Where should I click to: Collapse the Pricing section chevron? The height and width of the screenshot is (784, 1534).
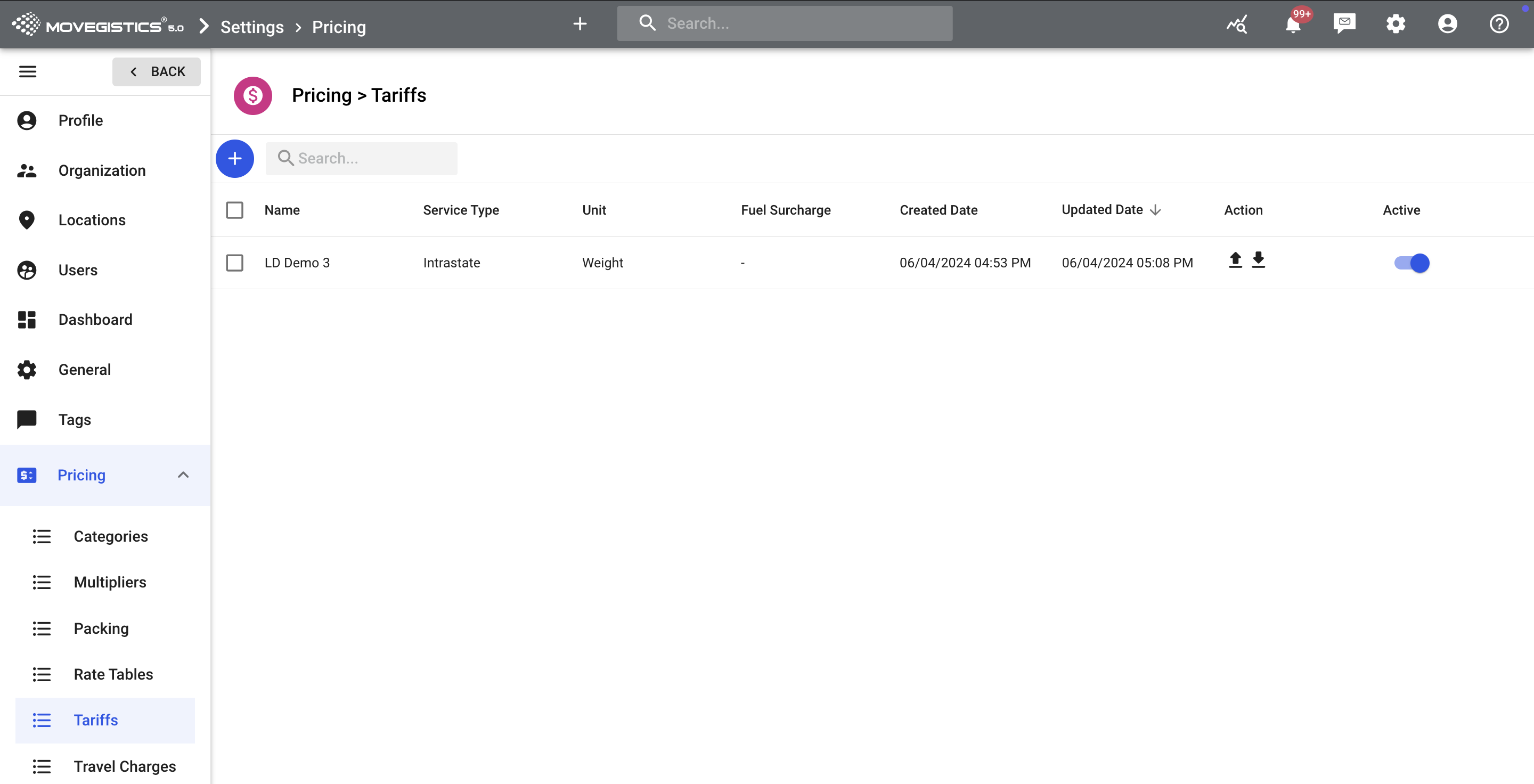[183, 475]
